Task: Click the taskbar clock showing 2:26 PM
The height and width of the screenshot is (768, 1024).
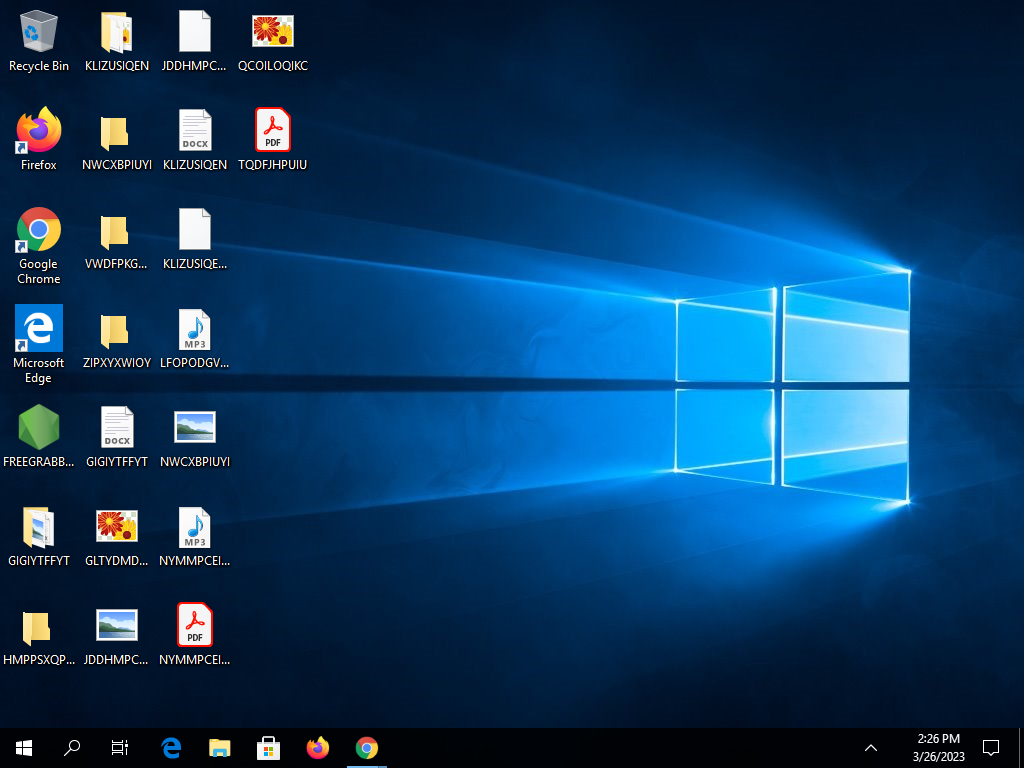Action: (938, 747)
